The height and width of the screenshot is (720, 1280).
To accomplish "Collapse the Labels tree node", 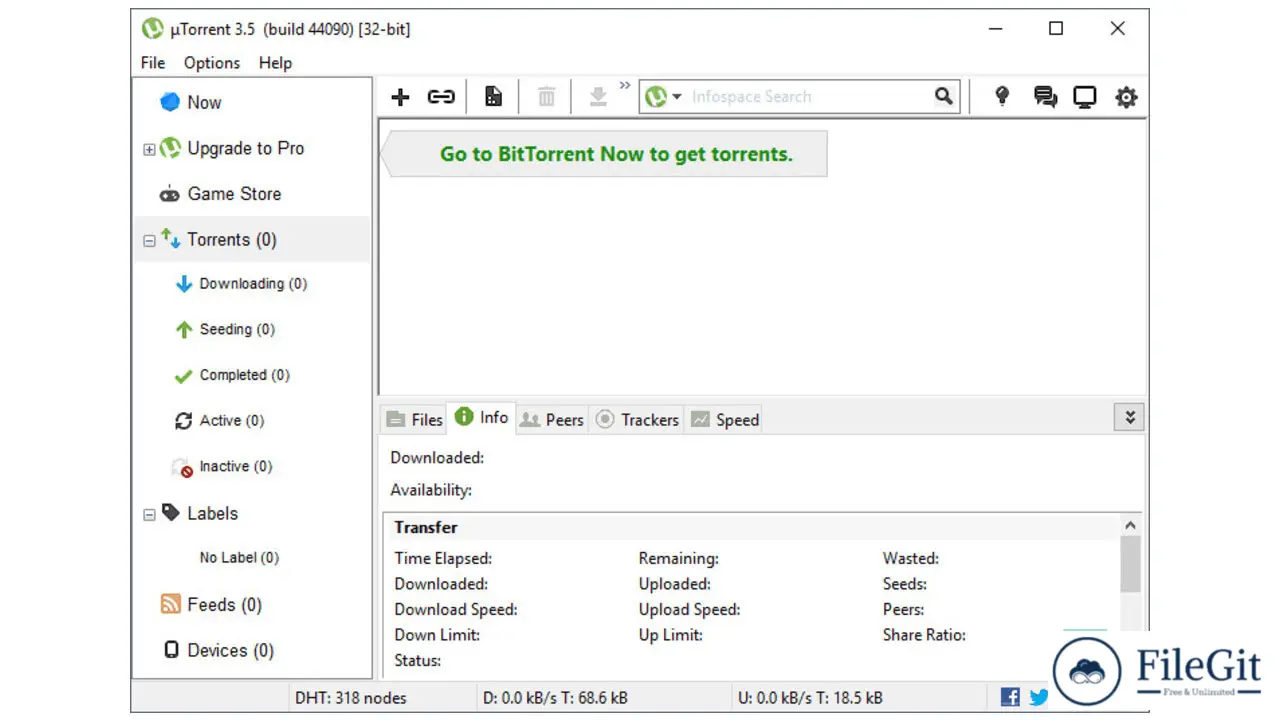I will click(149, 514).
